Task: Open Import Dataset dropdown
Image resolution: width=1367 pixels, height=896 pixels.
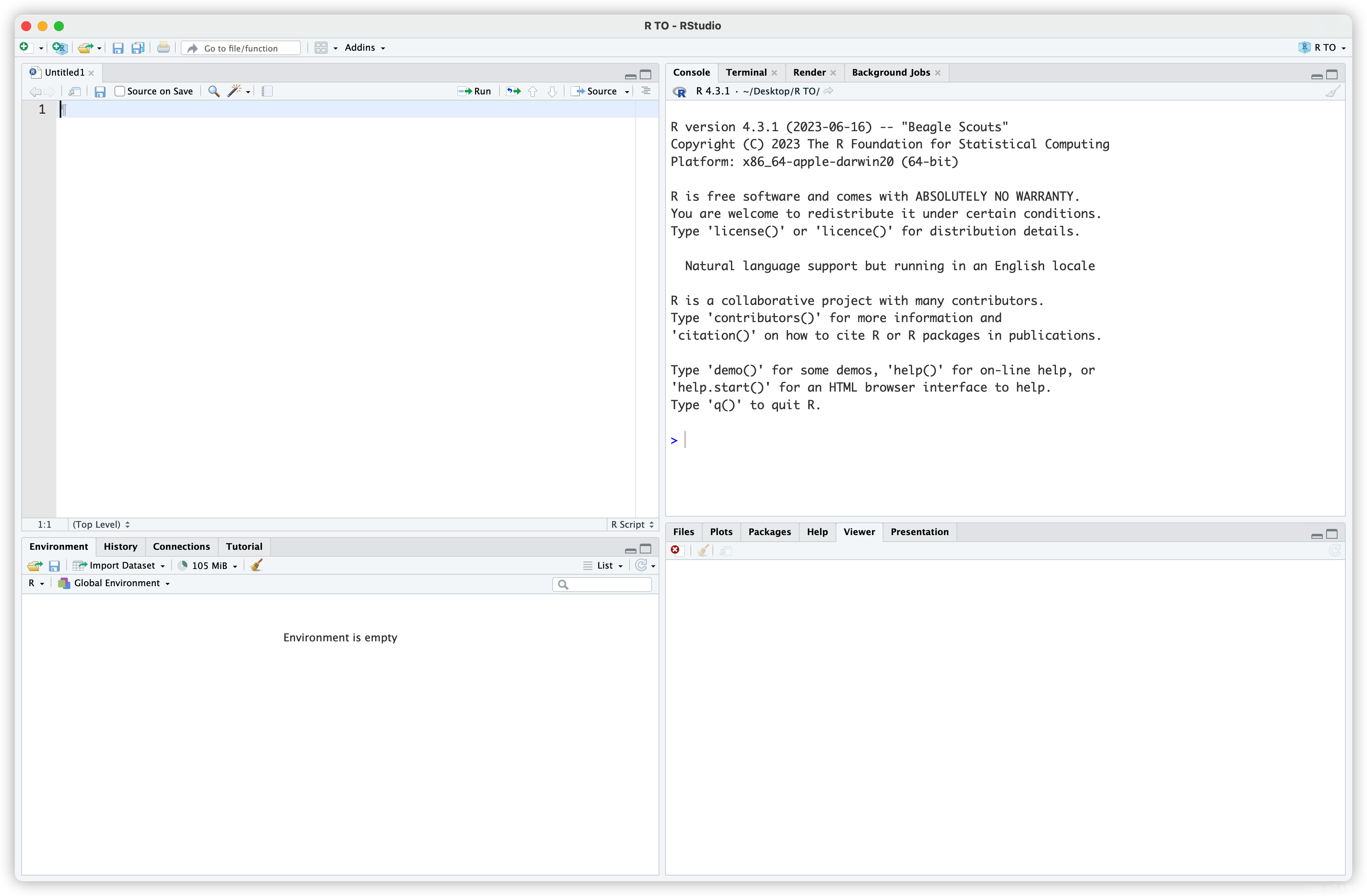Action: click(x=119, y=566)
